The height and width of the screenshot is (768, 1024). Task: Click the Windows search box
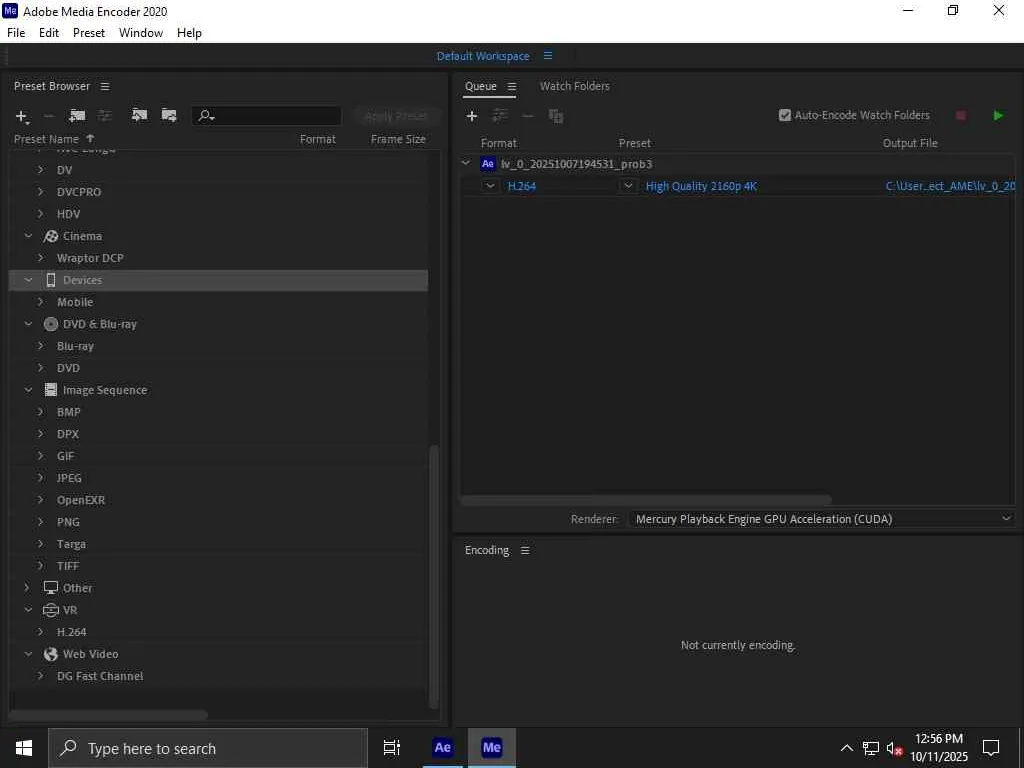208,748
